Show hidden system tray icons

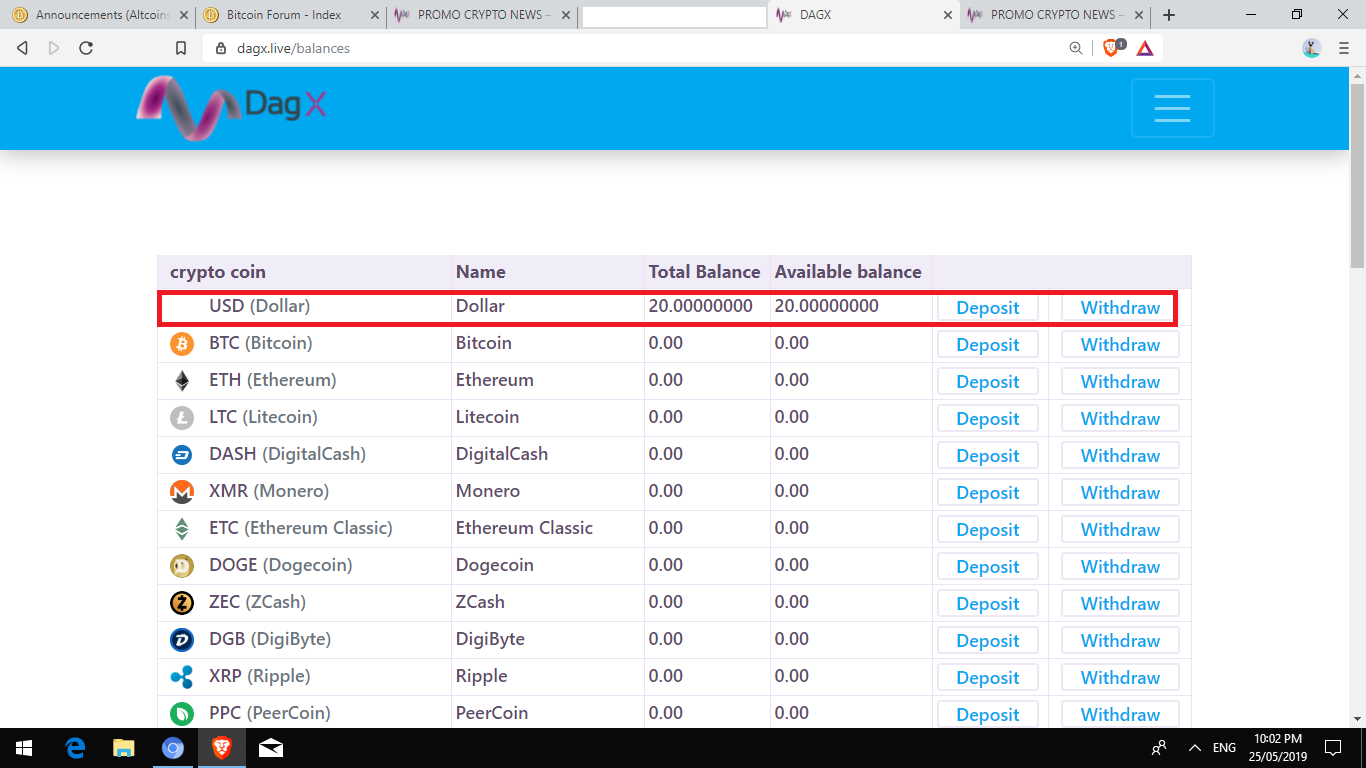pos(1194,747)
